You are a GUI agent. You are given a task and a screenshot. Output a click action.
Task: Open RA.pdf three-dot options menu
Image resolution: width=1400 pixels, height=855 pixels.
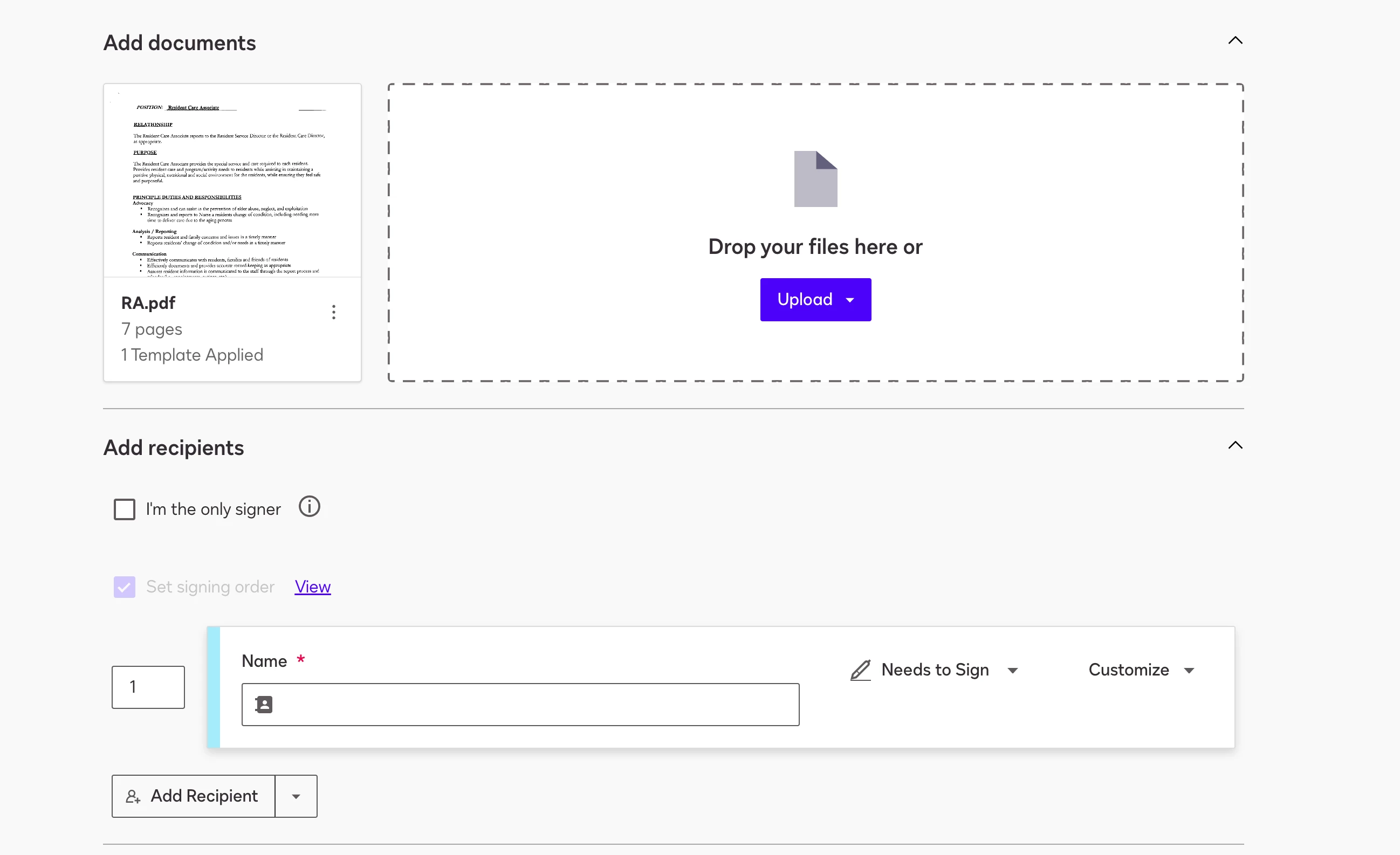(333, 312)
